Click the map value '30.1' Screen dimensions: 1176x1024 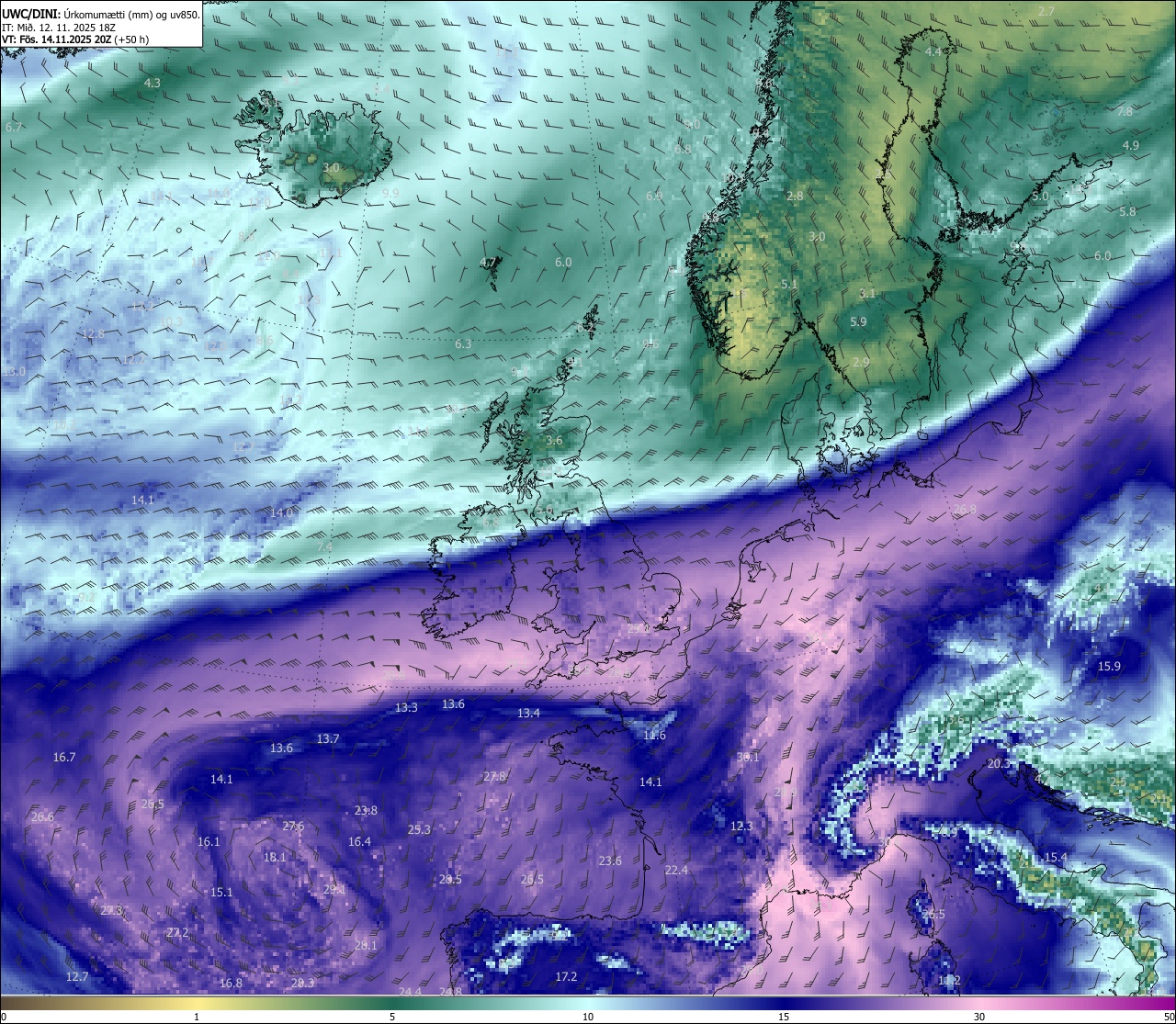coord(748,757)
